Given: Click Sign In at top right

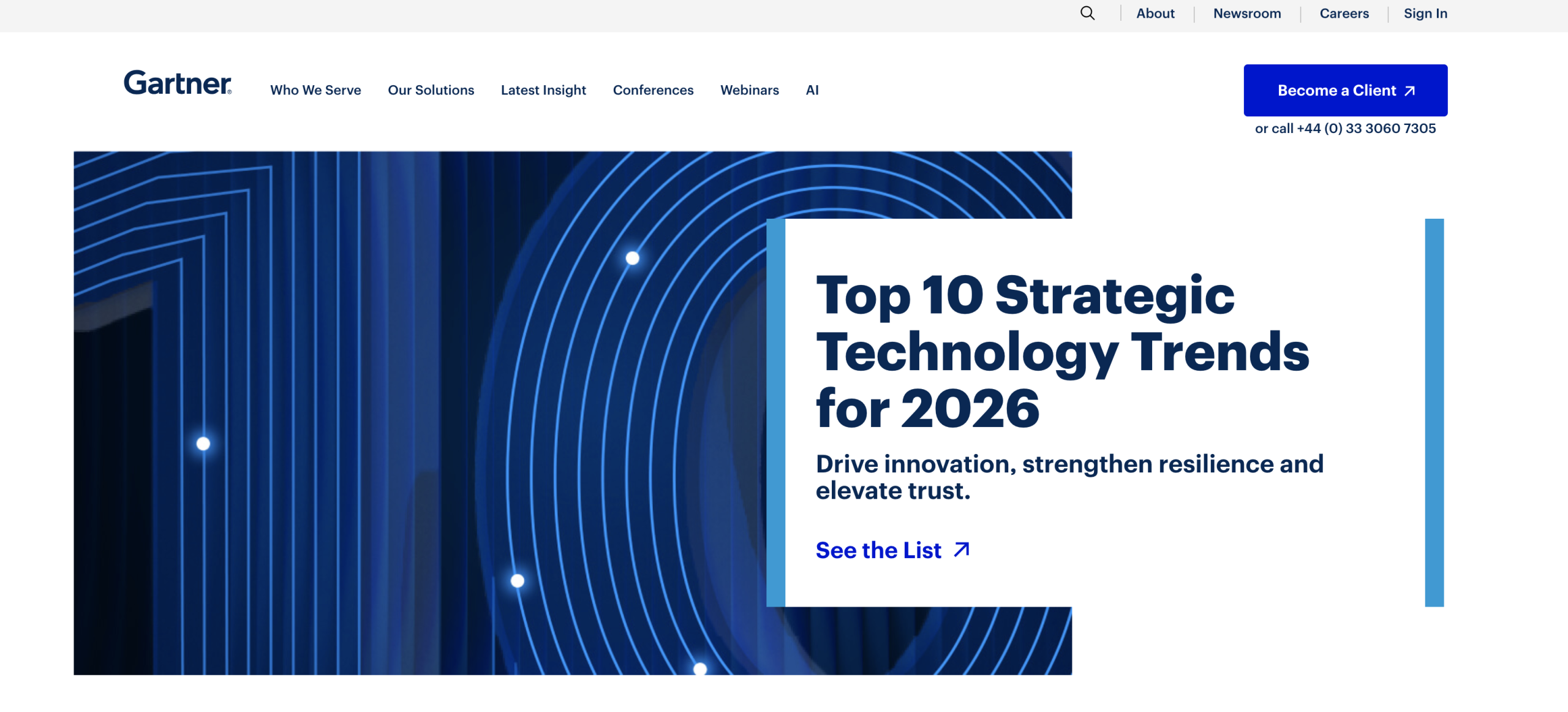Looking at the screenshot, I should tap(1425, 13).
